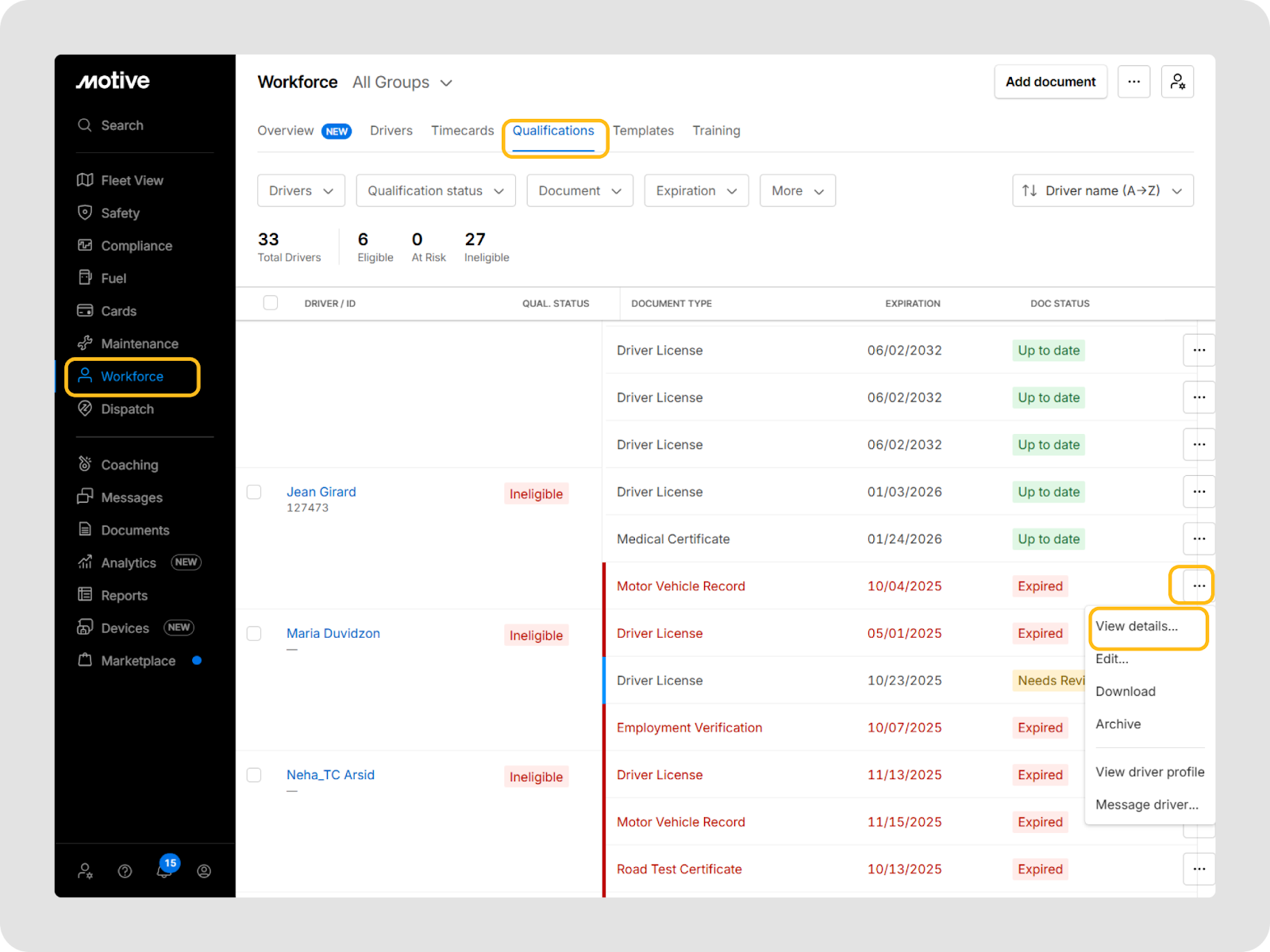Click the admin settings icon in sidebar footer

85,871
